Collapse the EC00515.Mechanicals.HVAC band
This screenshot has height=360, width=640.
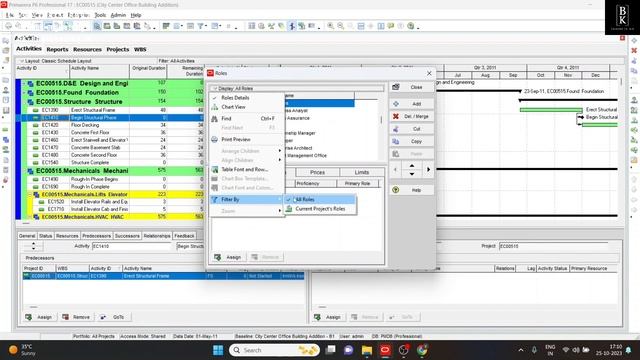[x=30, y=217]
